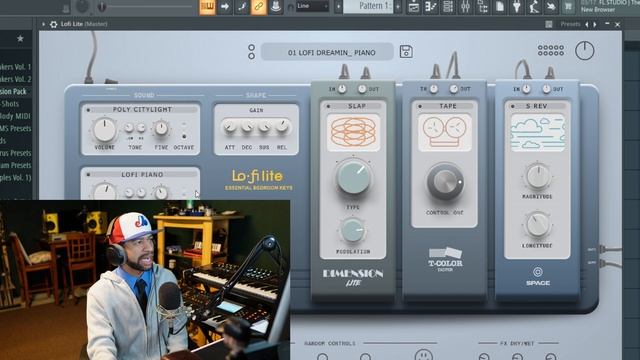Click the document page icon in the toolbar
The height and width of the screenshot is (360, 640).
500,7
